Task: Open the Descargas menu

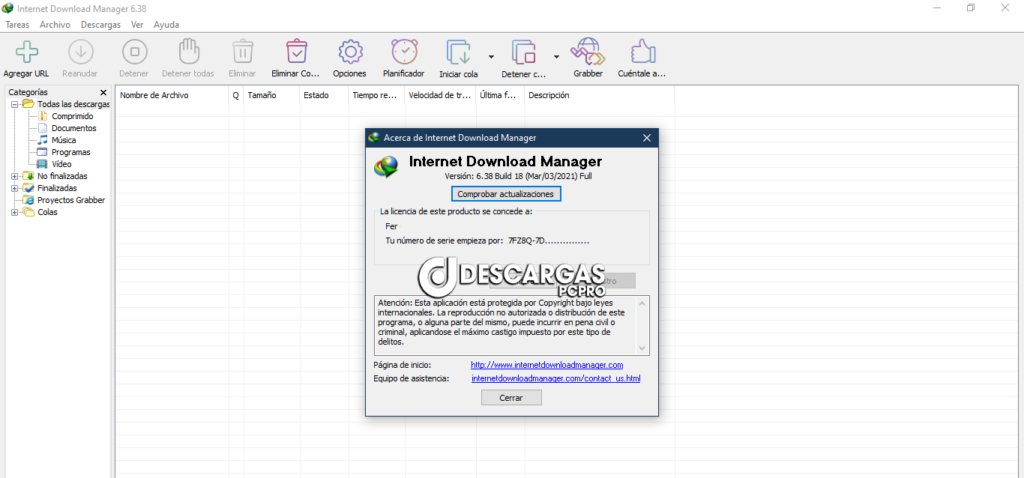Action: (x=100, y=23)
